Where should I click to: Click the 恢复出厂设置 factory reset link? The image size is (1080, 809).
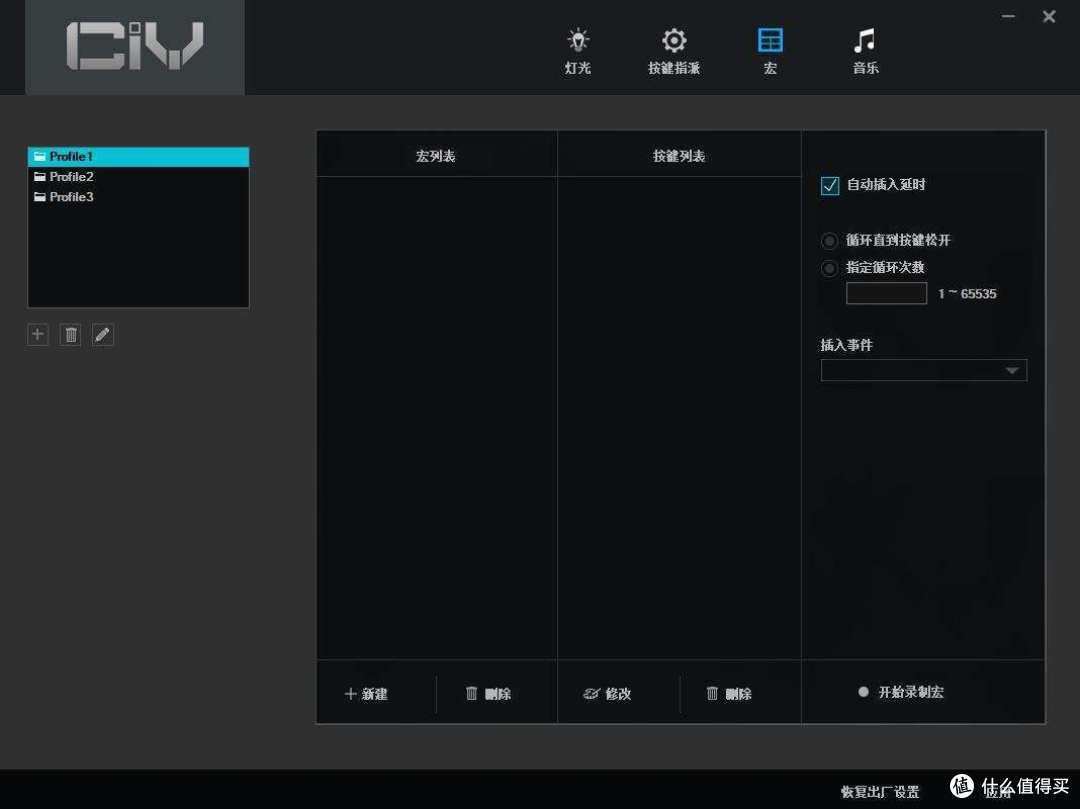pyautogui.click(x=878, y=791)
